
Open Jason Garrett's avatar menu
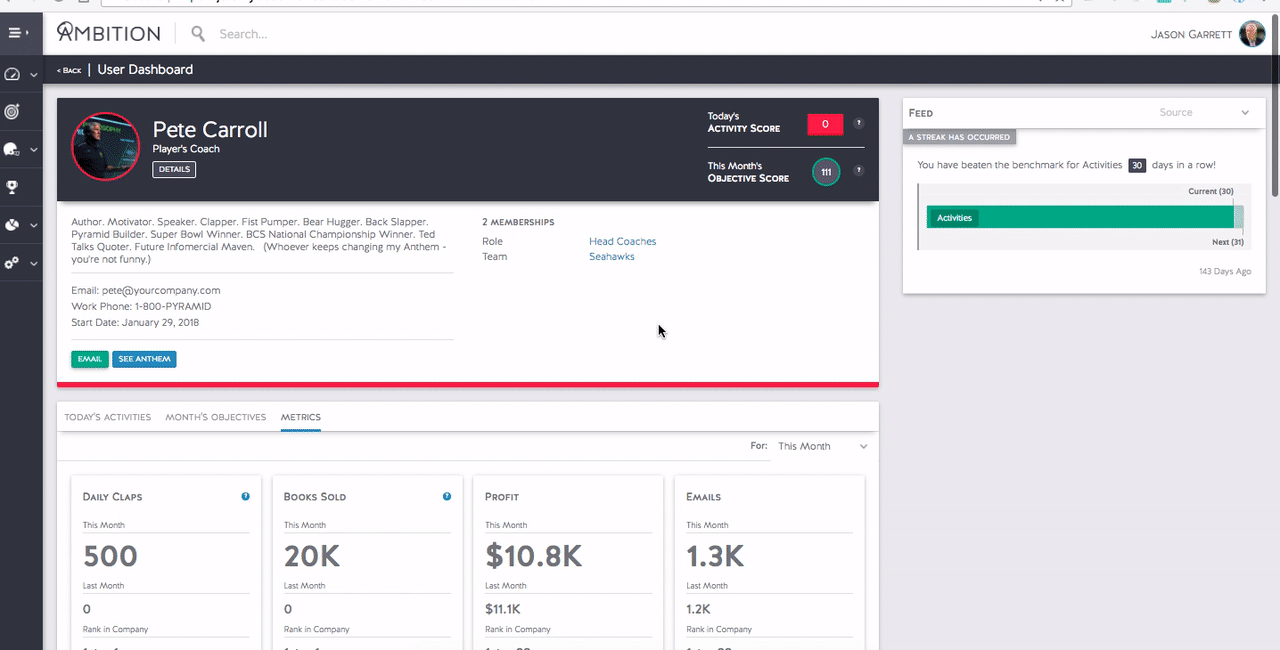click(x=1252, y=34)
